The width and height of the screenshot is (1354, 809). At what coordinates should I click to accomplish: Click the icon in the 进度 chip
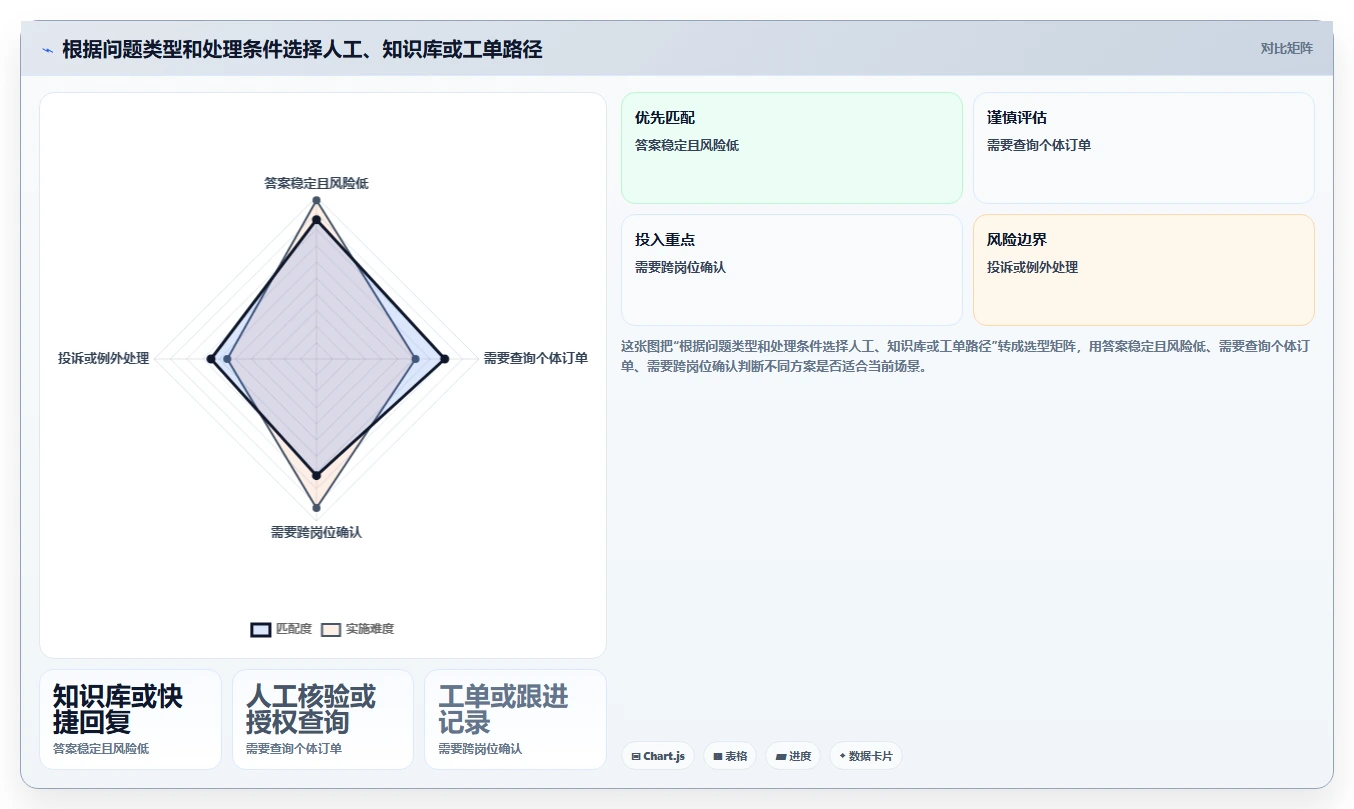tap(781, 757)
